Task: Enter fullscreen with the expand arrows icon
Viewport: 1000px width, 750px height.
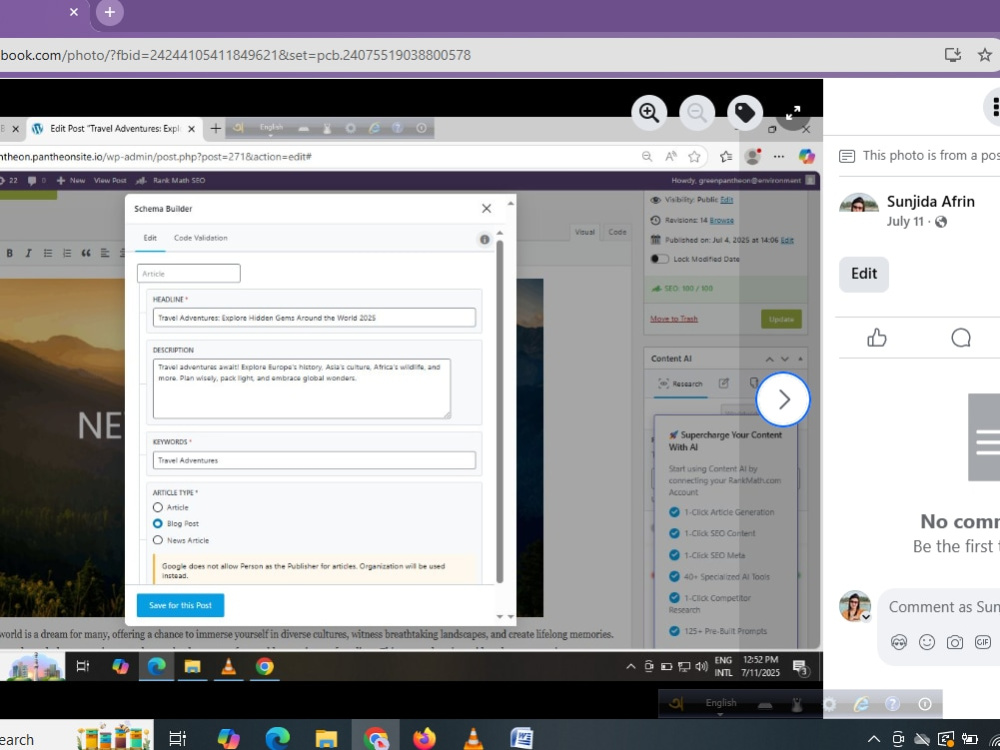Action: coord(793,113)
